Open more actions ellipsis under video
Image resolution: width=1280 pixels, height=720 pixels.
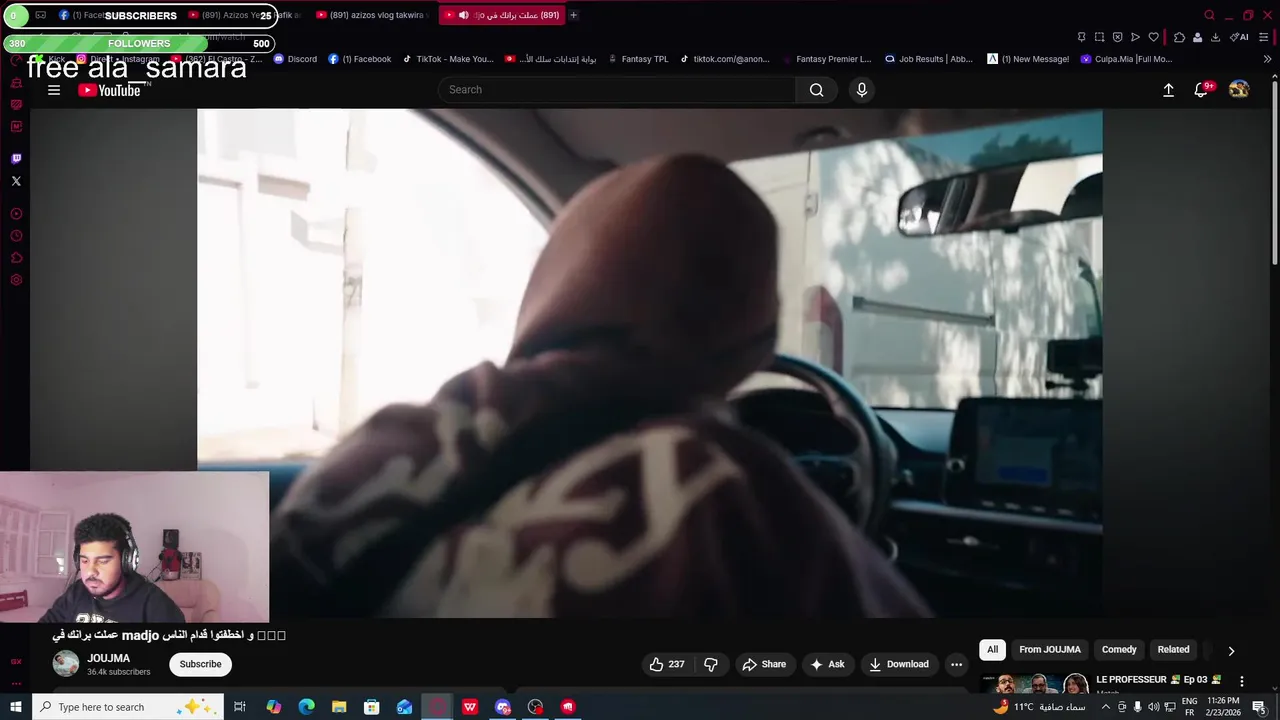[956, 664]
